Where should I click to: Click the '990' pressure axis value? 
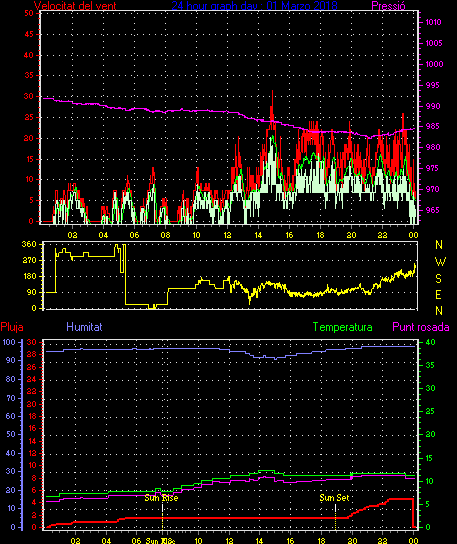pos(433,106)
